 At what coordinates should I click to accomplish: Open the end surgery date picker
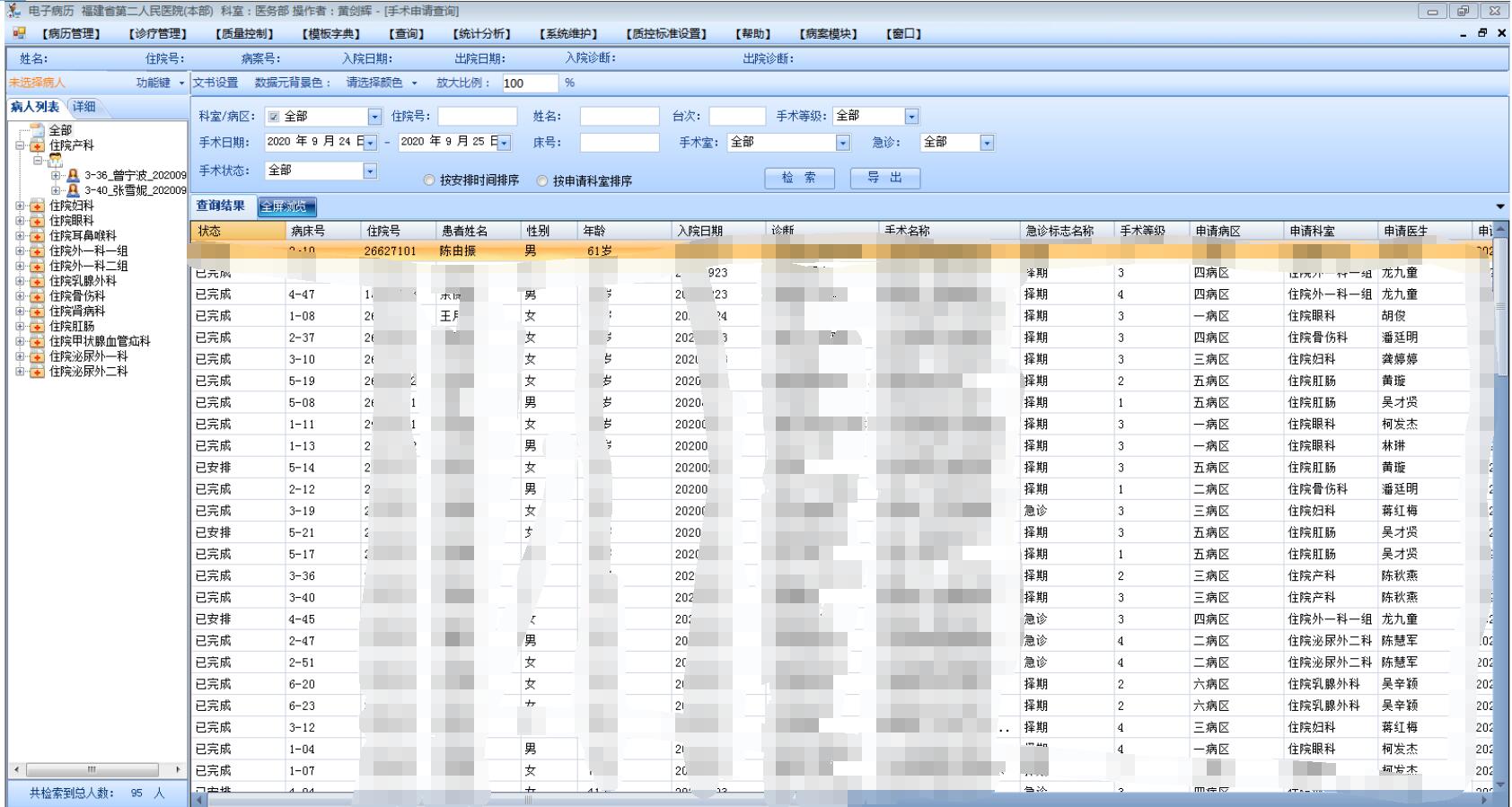point(505,142)
